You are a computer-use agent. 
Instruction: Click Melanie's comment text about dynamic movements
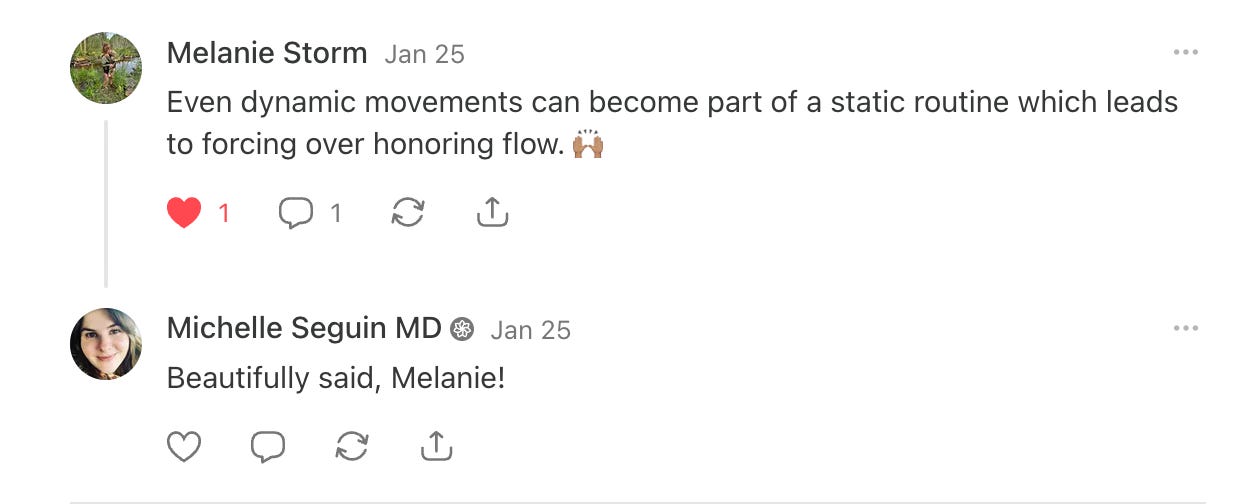[672, 102]
